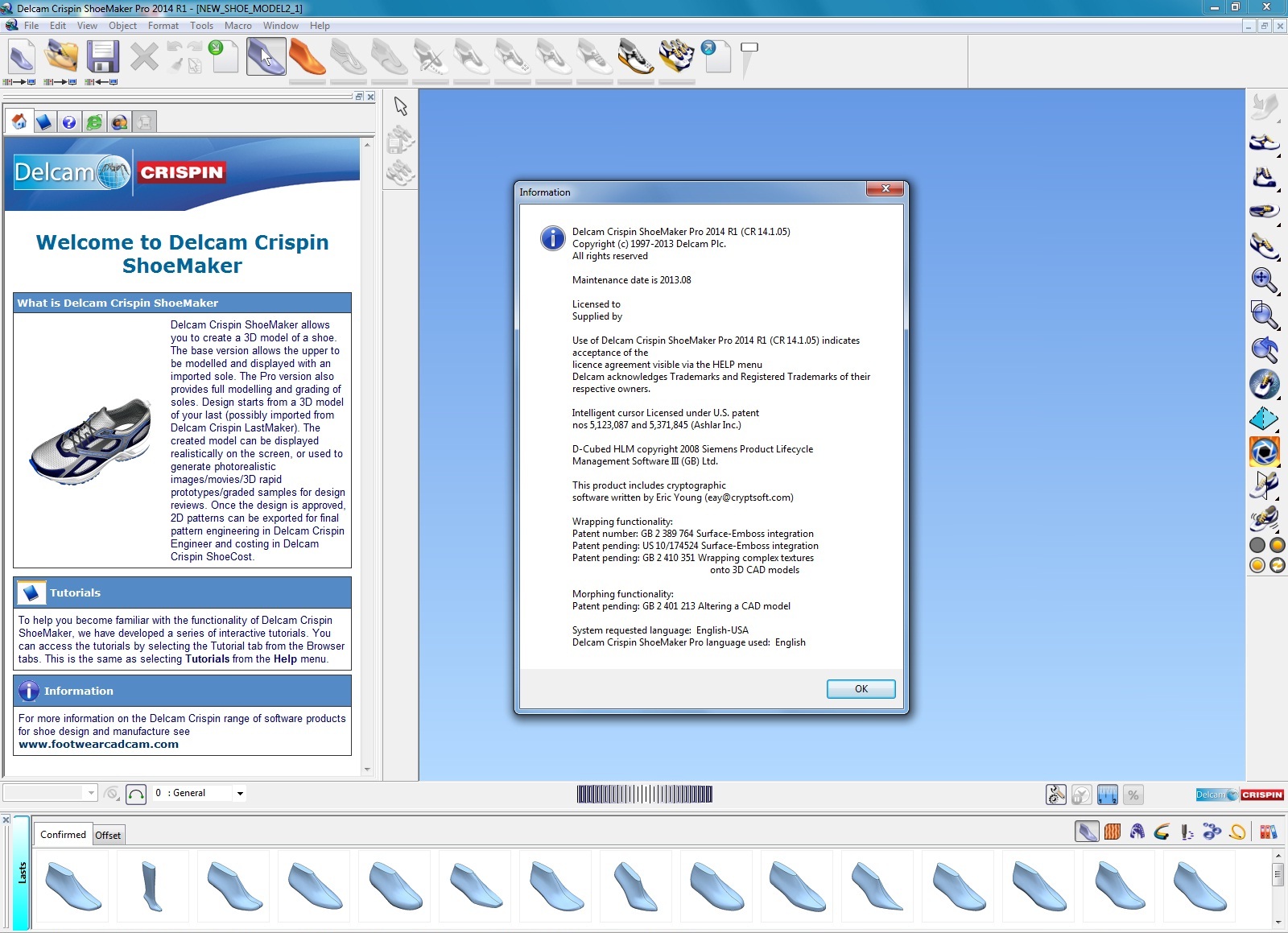Click the export page icon with blue arrow
Image resolution: width=1288 pixels, height=933 pixels.
[x=716, y=57]
